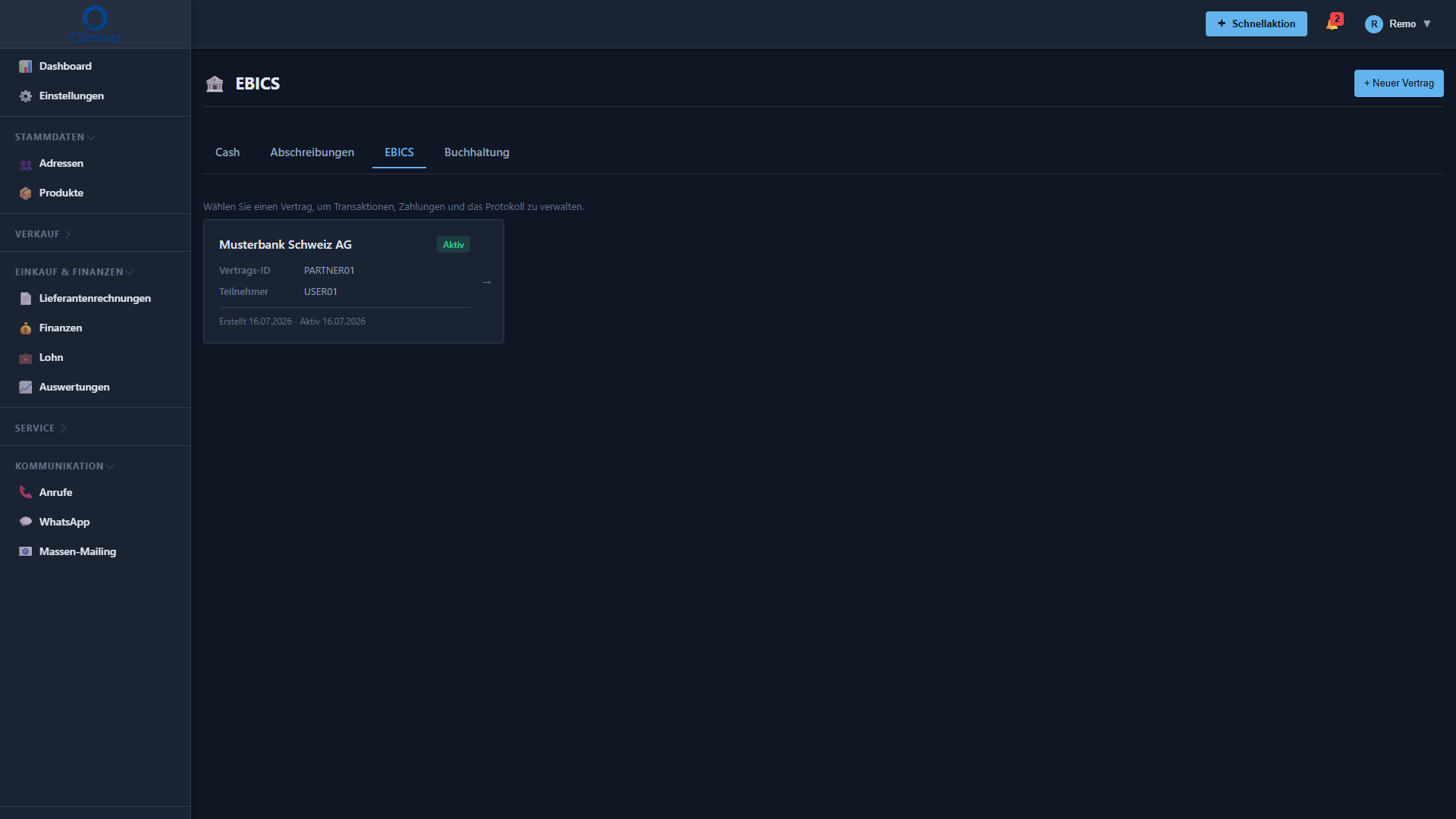Screen dimensions: 1456x819
Task: Click the Aktiv 16.07.2026 date text
Action: 333,322
